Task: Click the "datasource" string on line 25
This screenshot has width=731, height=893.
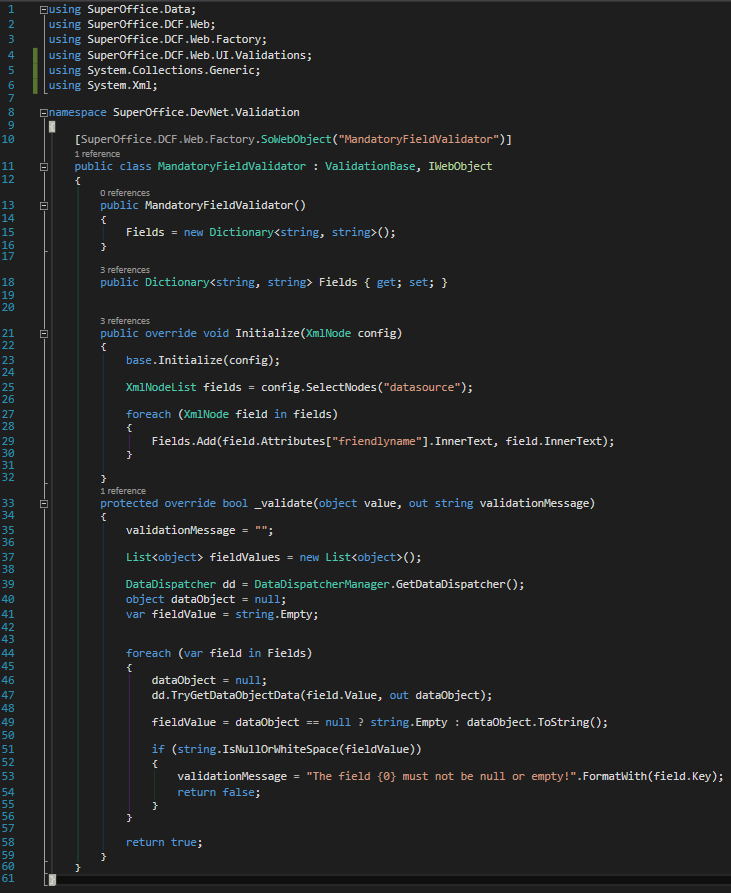Action: click(x=422, y=387)
